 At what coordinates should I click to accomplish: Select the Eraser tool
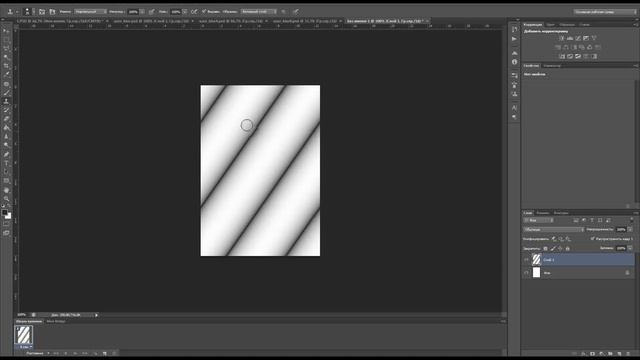pos(6,119)
